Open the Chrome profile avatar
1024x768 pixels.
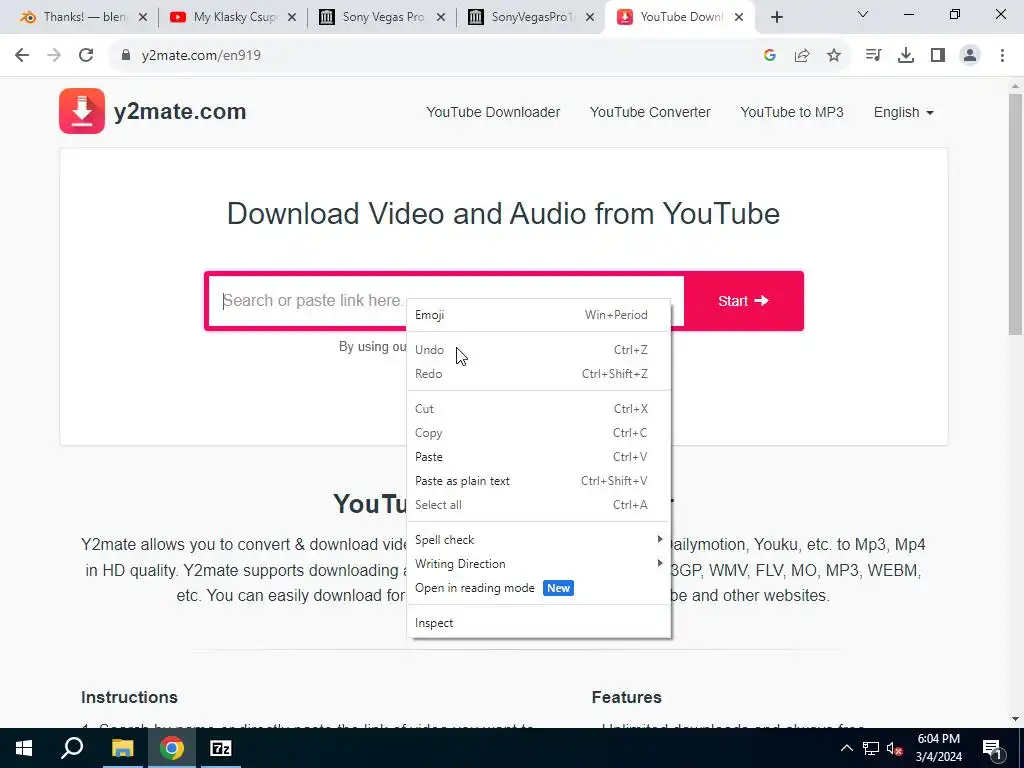pyautogui.click(x=970, y=56)
